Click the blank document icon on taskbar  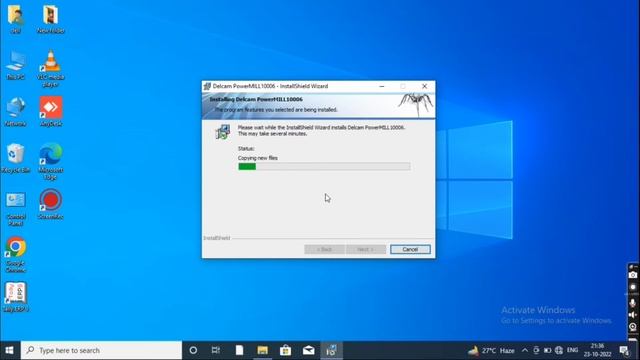point(239,350)
